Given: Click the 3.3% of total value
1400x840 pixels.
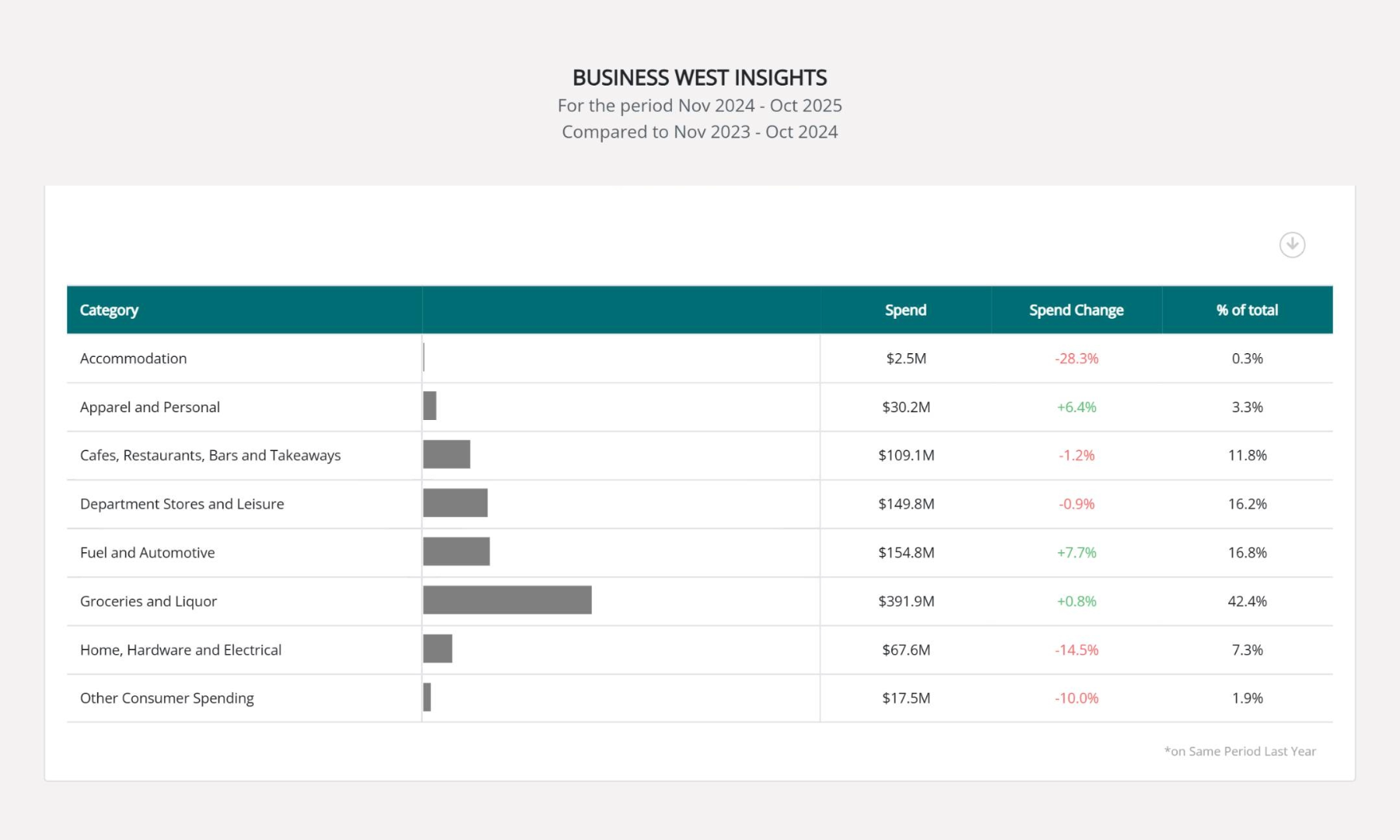Looking at the screenshot, I should (x=1248, y=407).
